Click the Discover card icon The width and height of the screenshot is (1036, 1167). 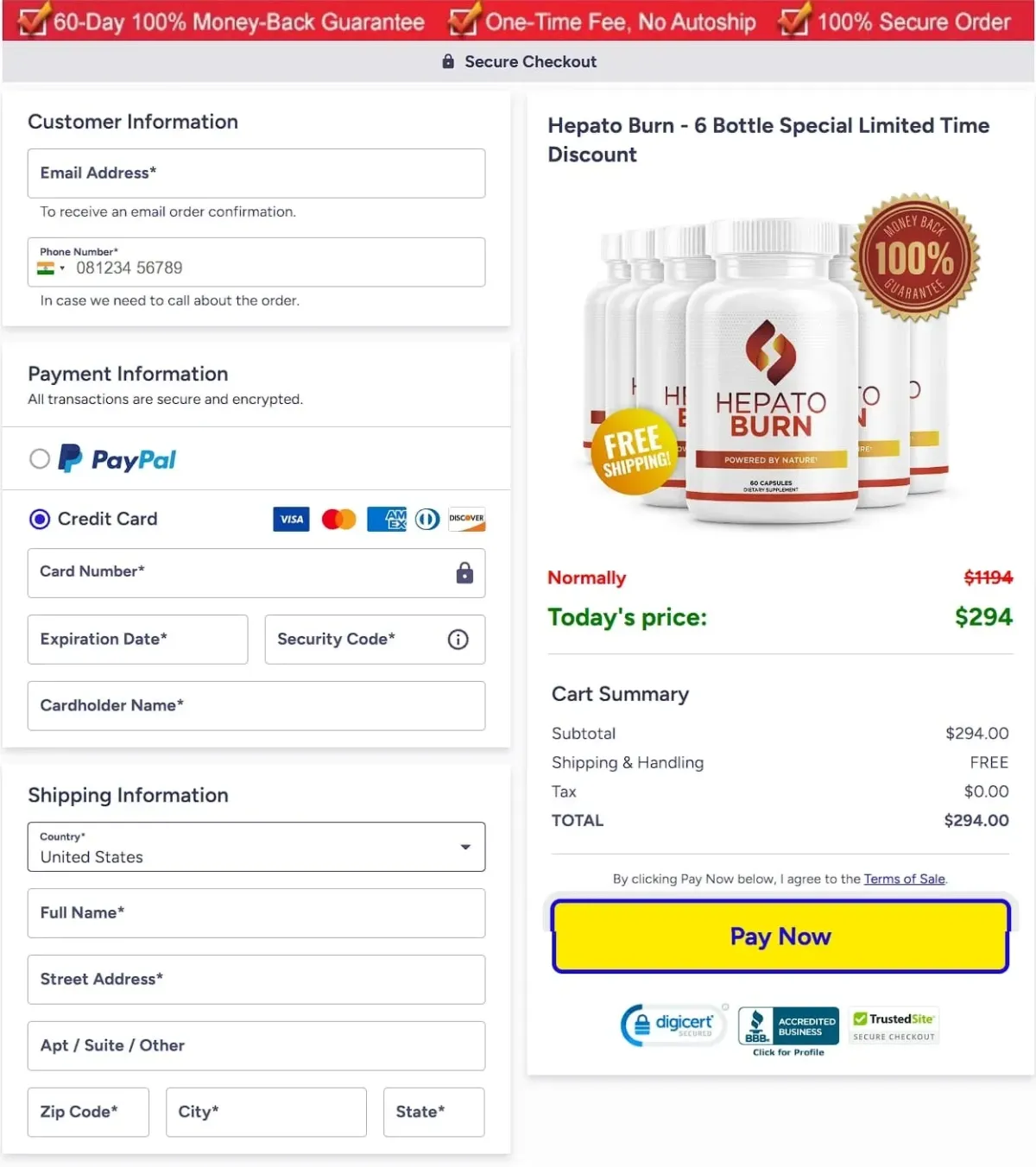pos(466,519)
